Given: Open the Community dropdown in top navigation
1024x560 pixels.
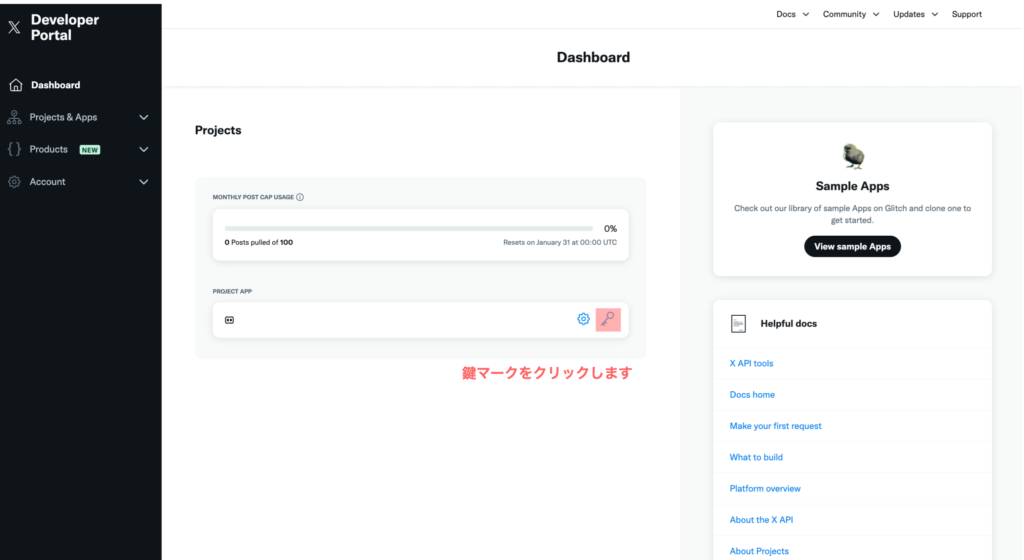Looking at the screenshot, I should 850,14.
